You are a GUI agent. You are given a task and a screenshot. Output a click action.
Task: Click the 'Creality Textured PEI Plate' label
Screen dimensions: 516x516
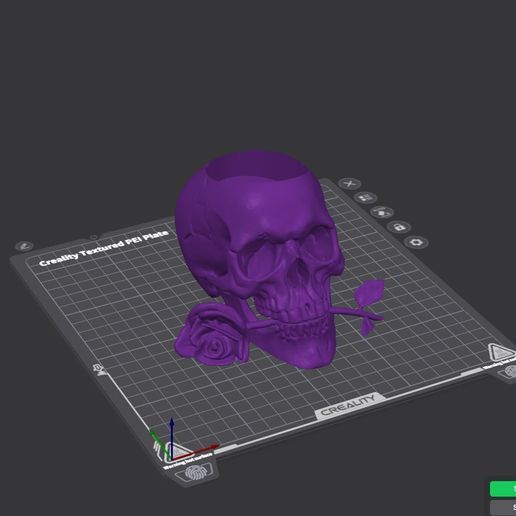[x=104, y=248]
